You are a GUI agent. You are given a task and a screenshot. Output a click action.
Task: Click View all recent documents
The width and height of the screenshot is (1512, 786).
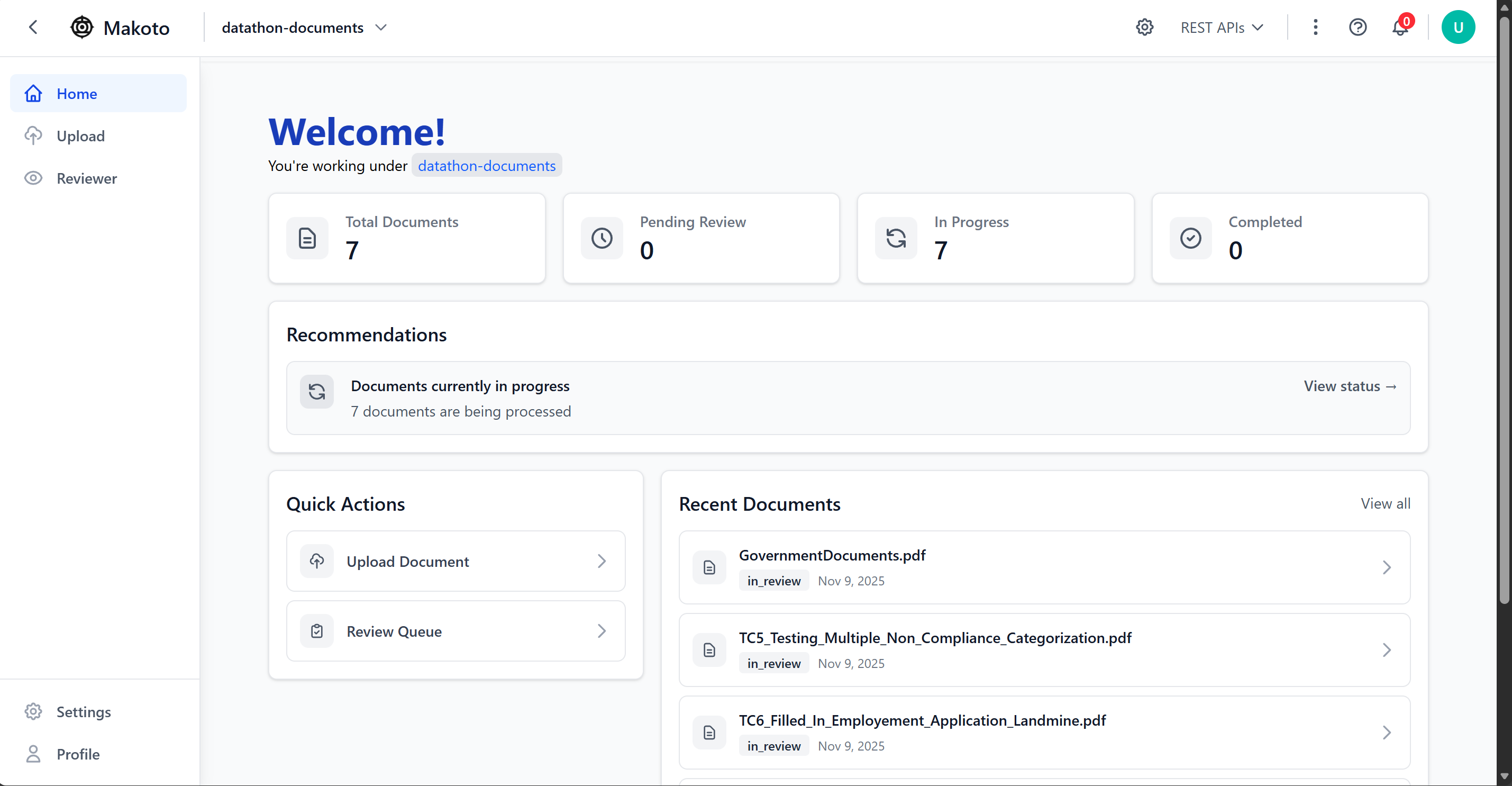coord(1385,503)
